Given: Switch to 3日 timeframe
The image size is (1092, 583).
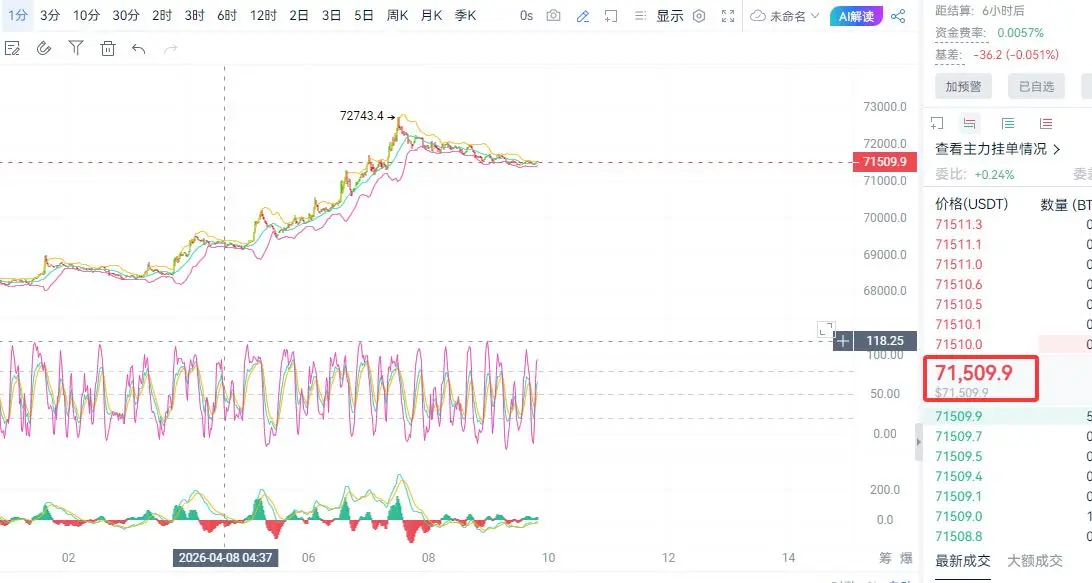Looking at the screenshot, I should [332, 15].
